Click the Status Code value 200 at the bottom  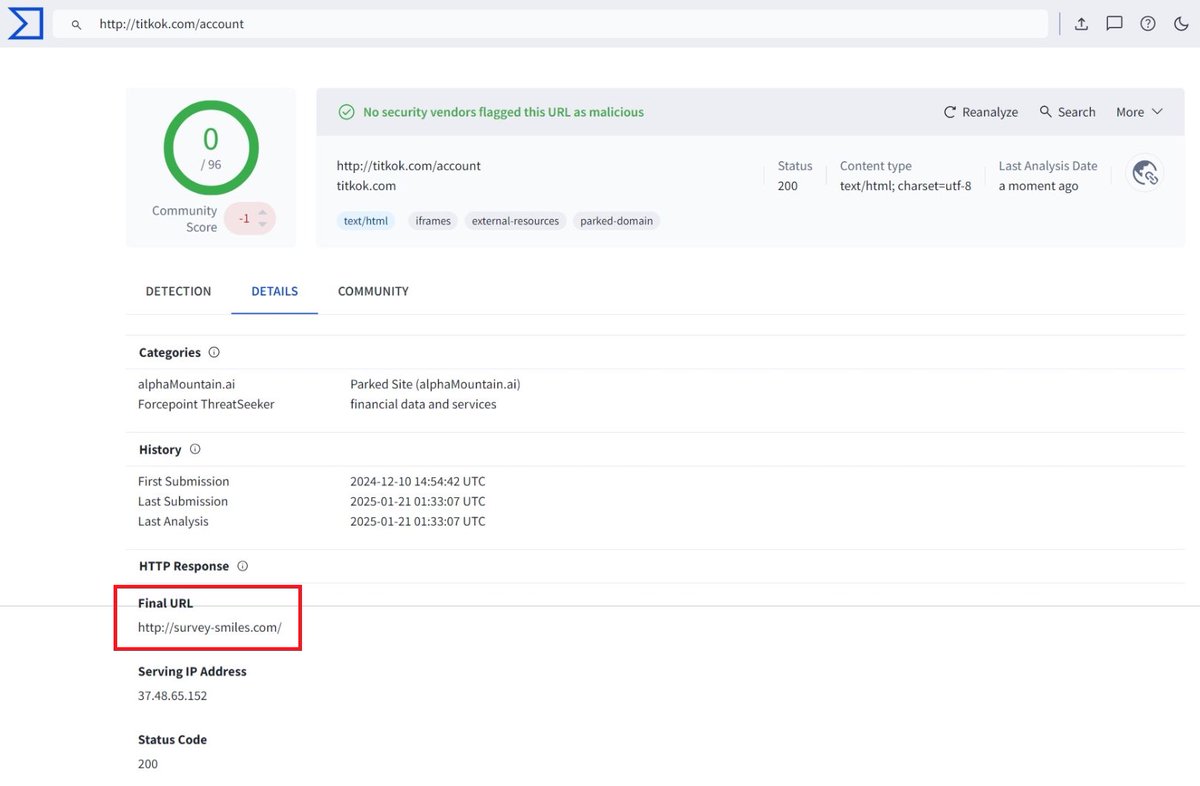click(x=148, y=764)
